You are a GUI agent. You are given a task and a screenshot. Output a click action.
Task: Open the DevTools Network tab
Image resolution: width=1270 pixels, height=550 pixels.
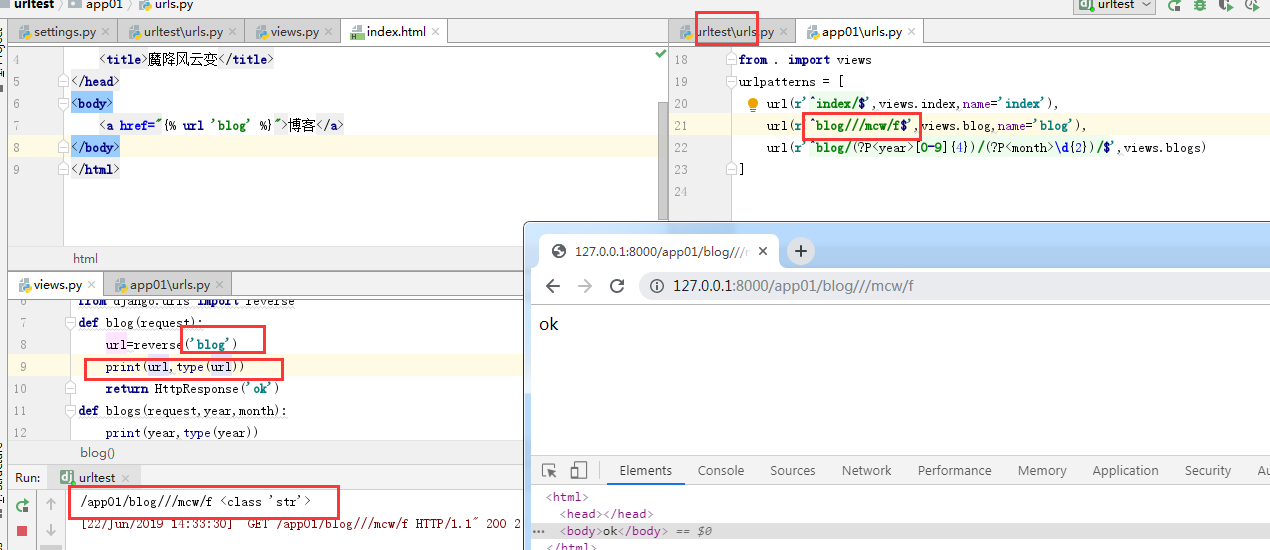(x=866, y=471)
